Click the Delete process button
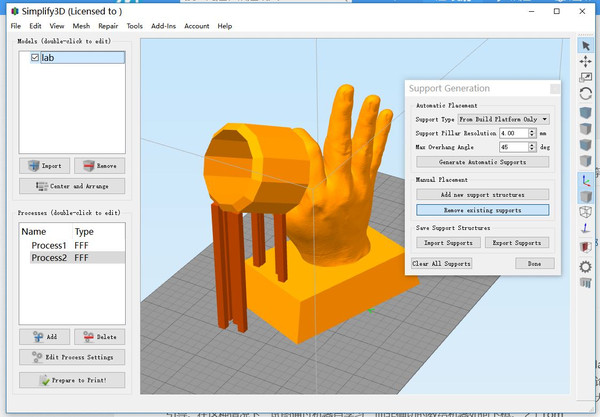600x417 pixels. (99, 337)
